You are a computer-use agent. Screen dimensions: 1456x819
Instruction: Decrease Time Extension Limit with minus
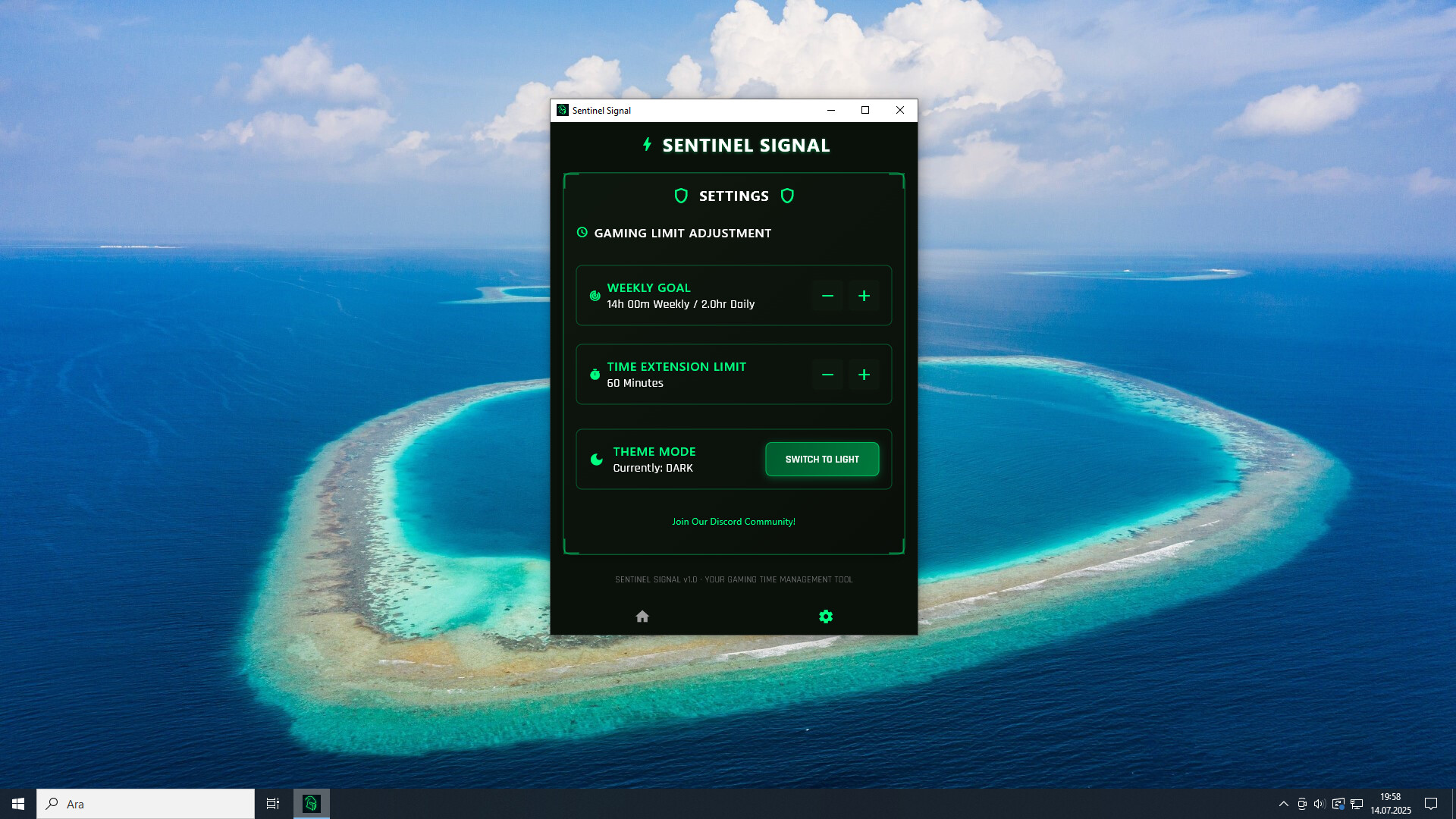point(827,375)
